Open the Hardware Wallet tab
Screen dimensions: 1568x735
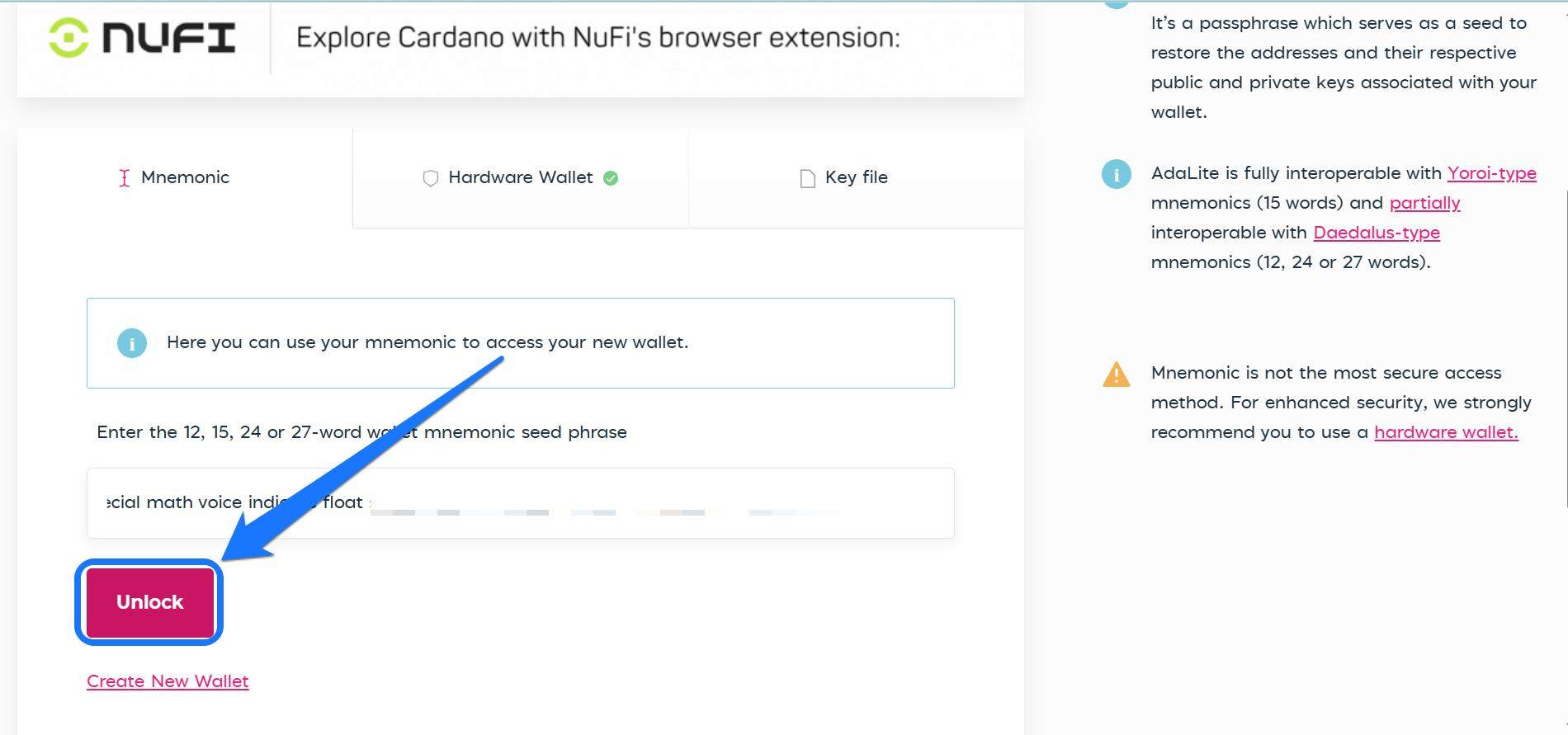pyautogui.click(x=520, y=177)
